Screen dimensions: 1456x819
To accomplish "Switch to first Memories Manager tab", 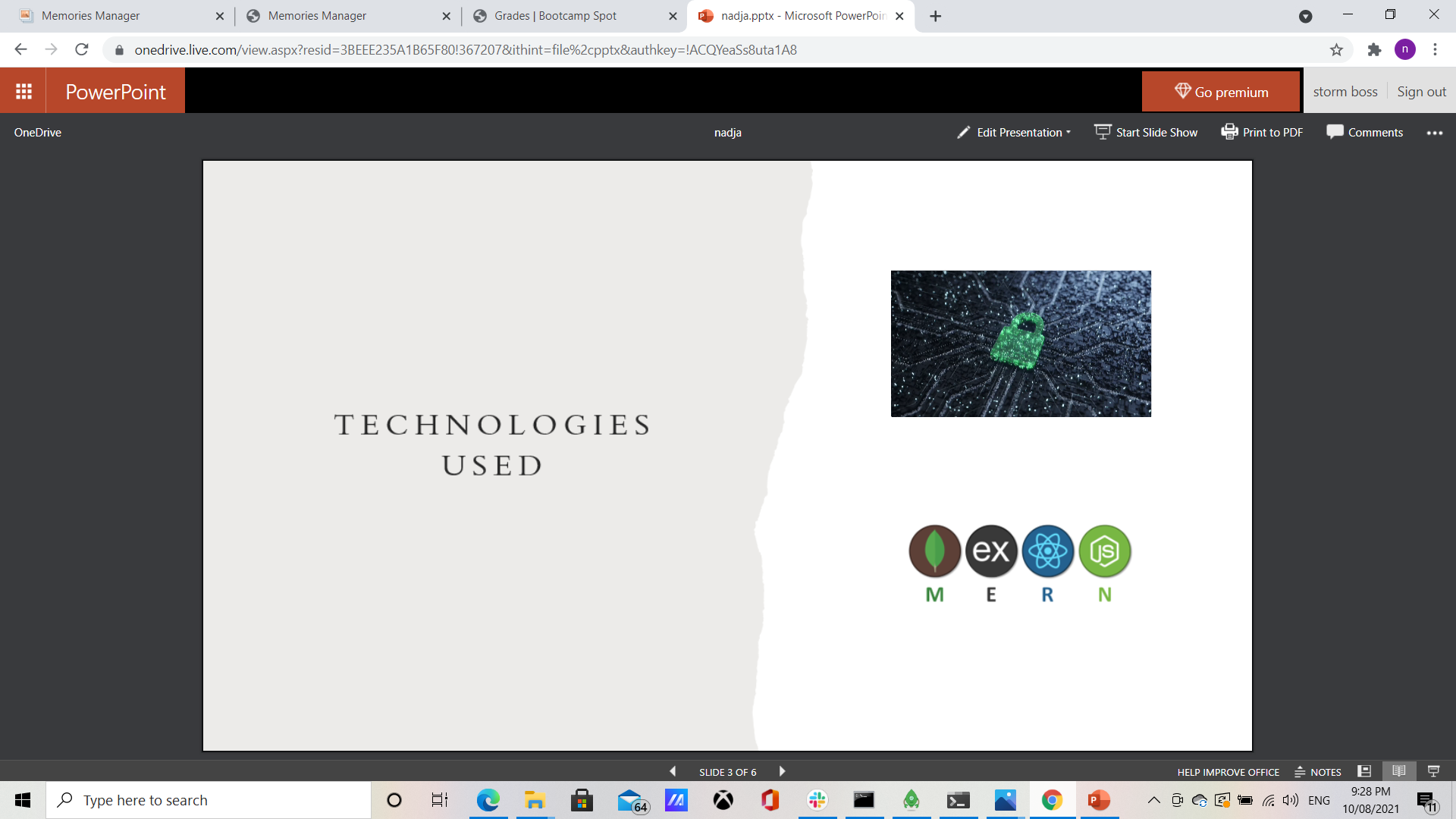I will coord(90,16).
